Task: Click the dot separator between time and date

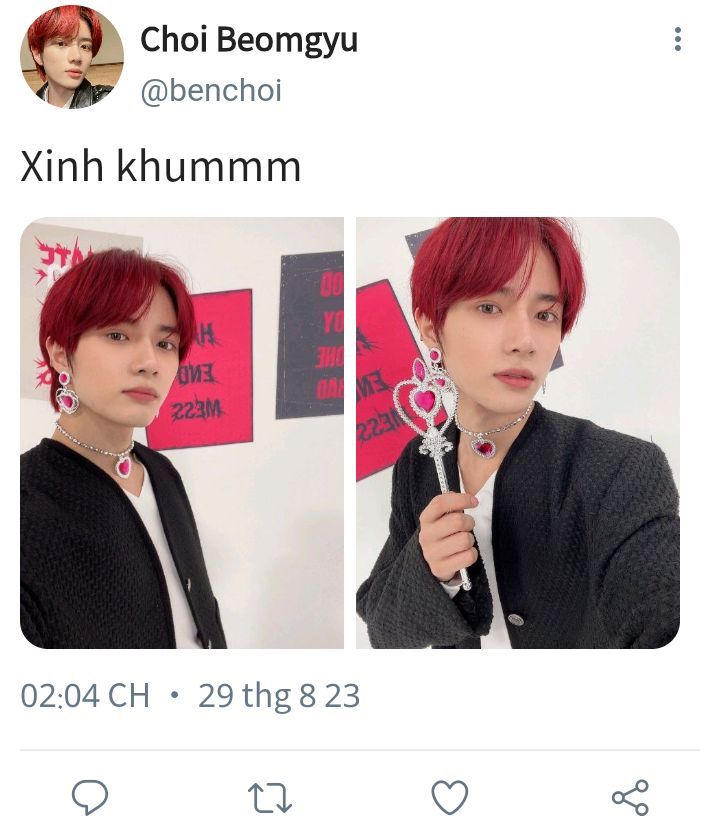Action: pos(174,694)
